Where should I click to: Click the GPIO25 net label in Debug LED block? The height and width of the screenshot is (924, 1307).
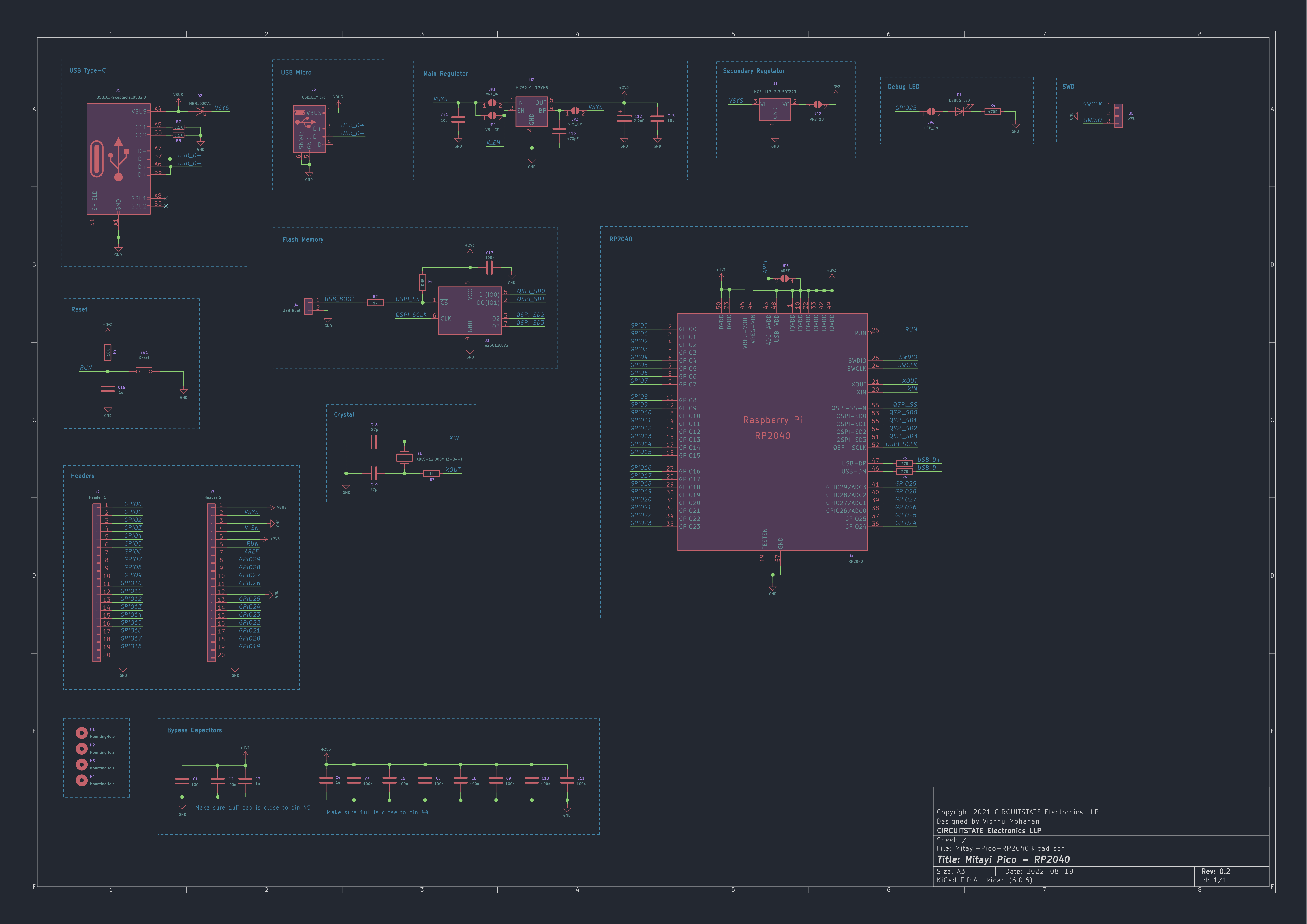906,108
